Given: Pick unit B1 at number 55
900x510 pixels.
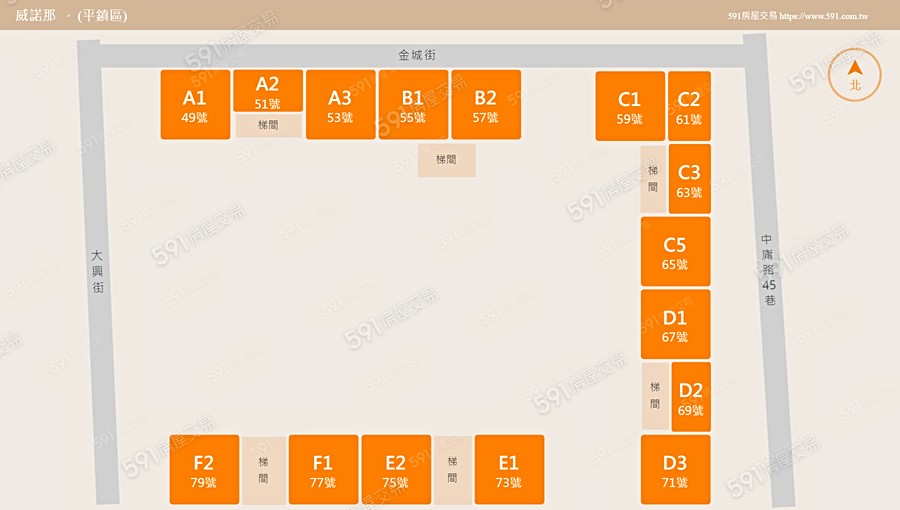Looking at the screenshot, I should (x=413, y=105).
